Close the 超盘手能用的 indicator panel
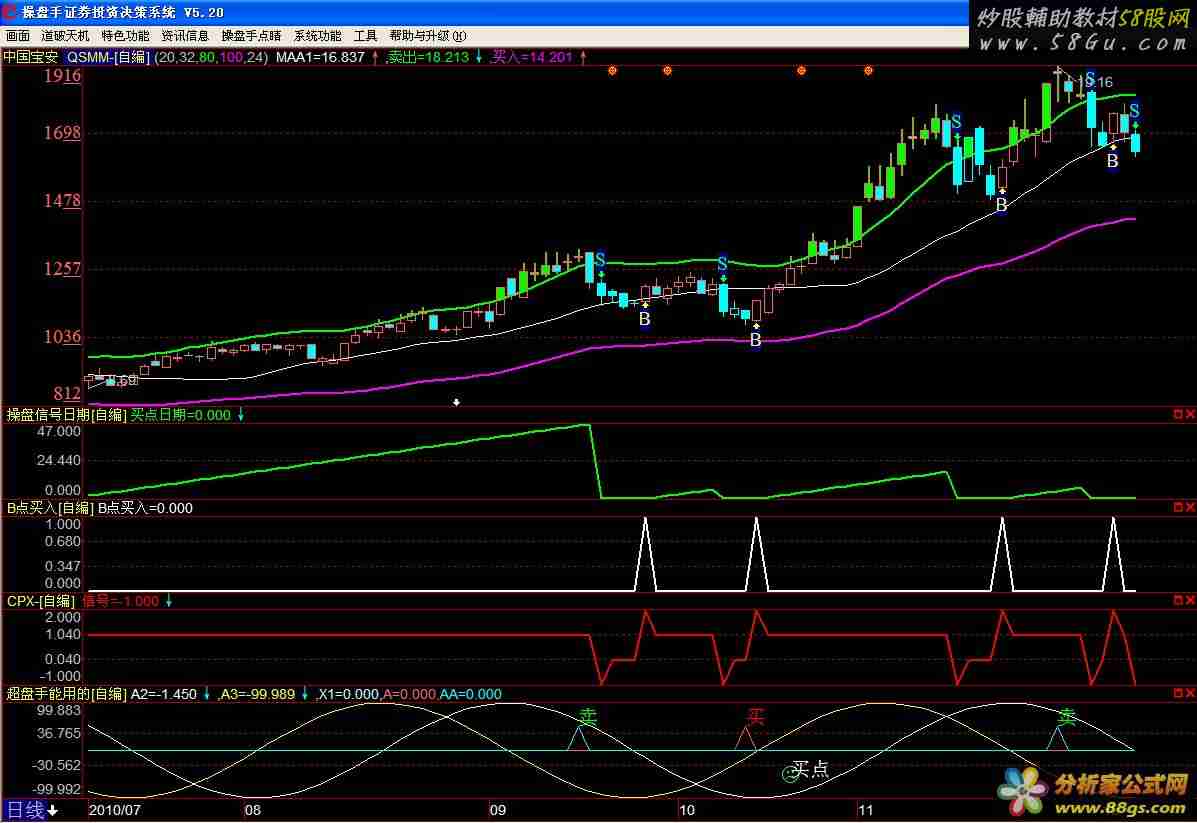The image size is (1197, 823). tap(1190, 692)
